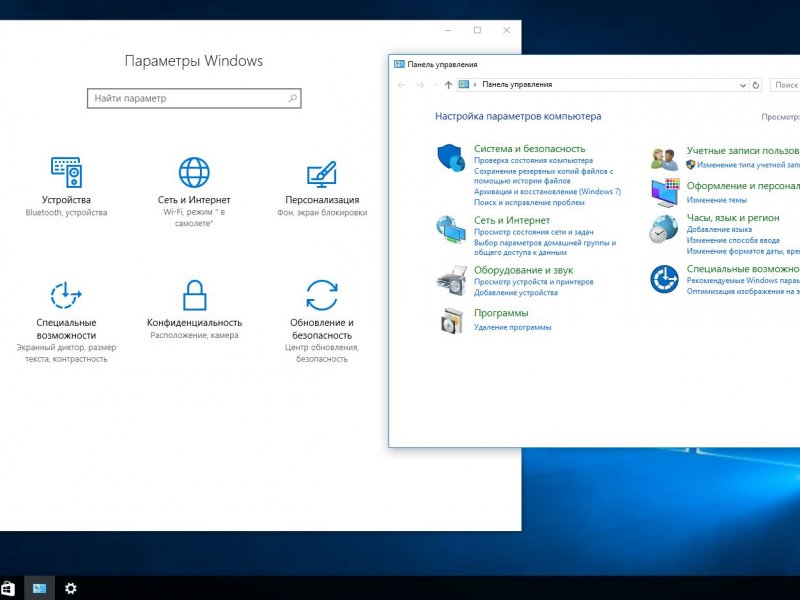This screenshot has width=800, height=600.
Task: Open the recent locations dropdown arrow
Action: (435, 85)
